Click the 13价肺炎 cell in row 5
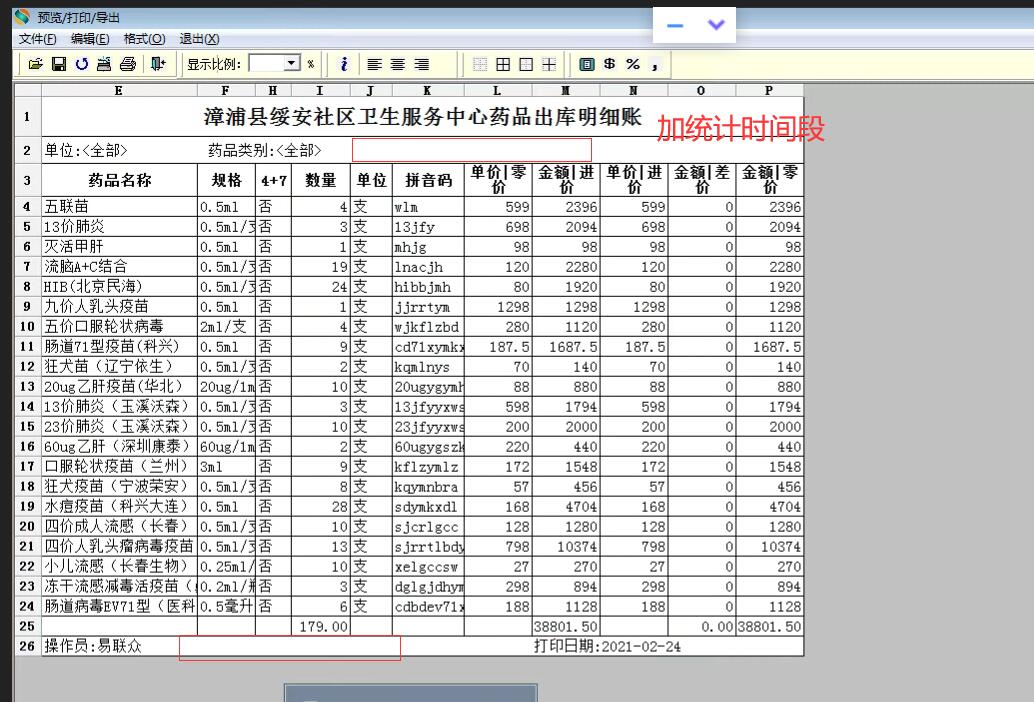The image size is (1034, 702). (x=119, y=226)
